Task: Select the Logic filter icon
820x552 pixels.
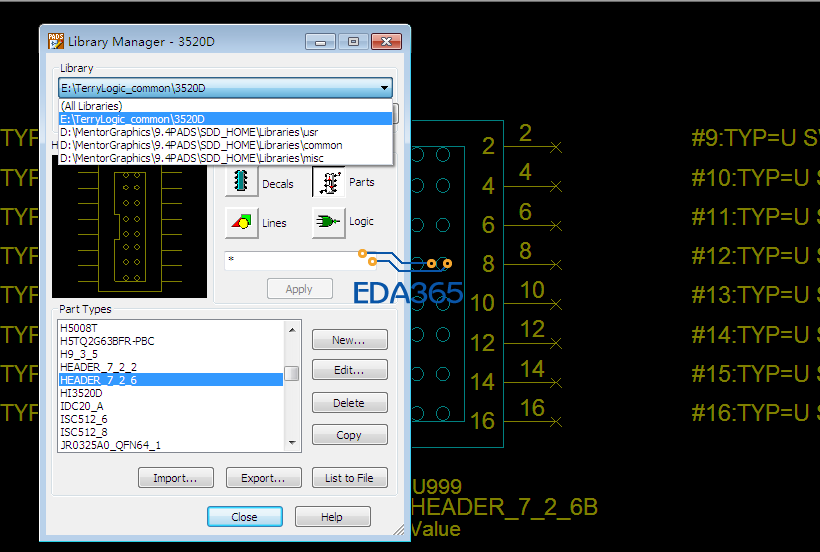Action: 328,222
